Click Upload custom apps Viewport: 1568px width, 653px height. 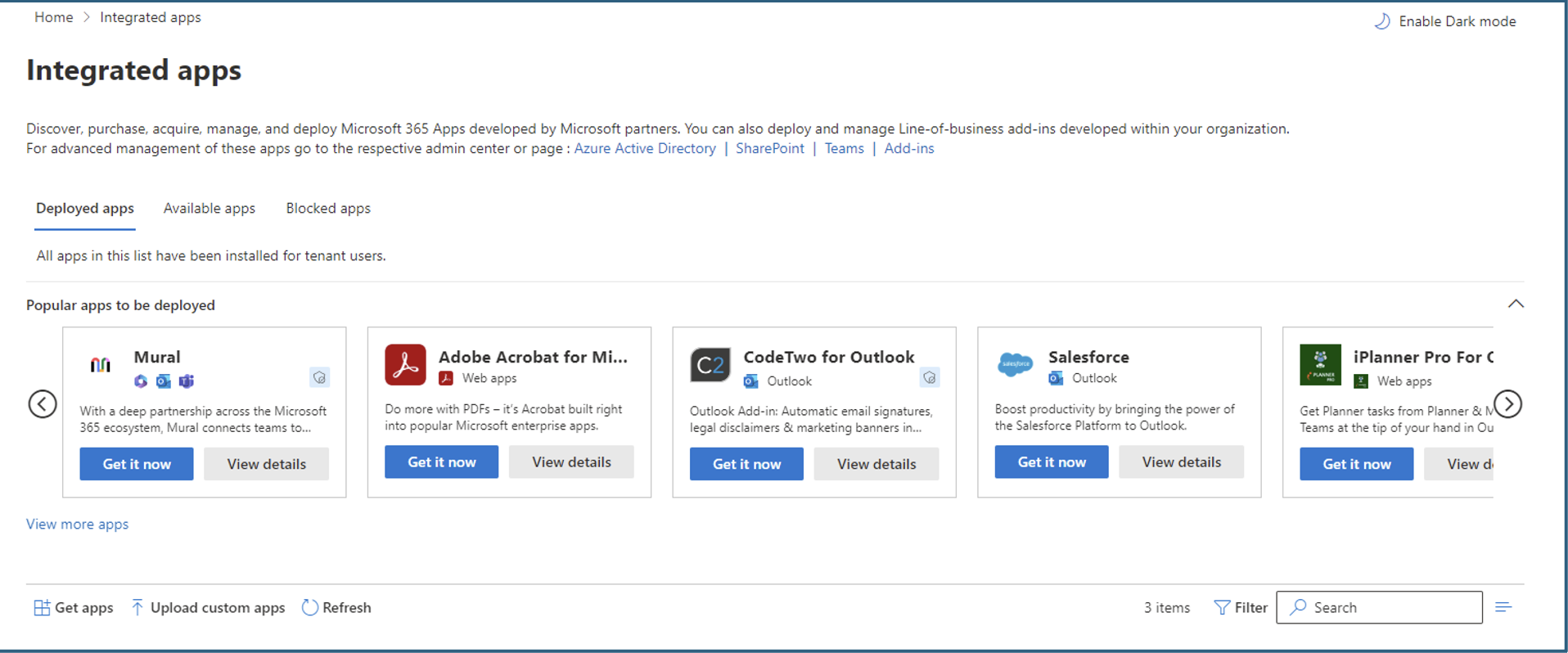(x=209, y=607)
